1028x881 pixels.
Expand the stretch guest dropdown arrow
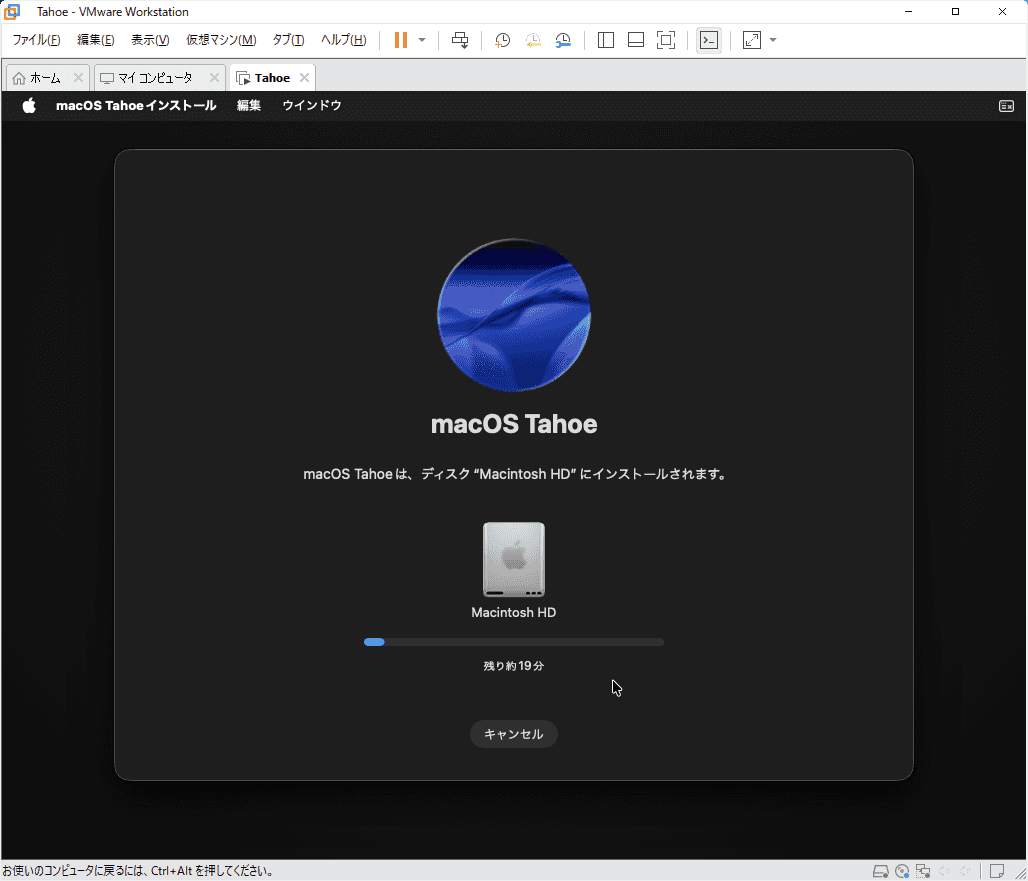773,40
